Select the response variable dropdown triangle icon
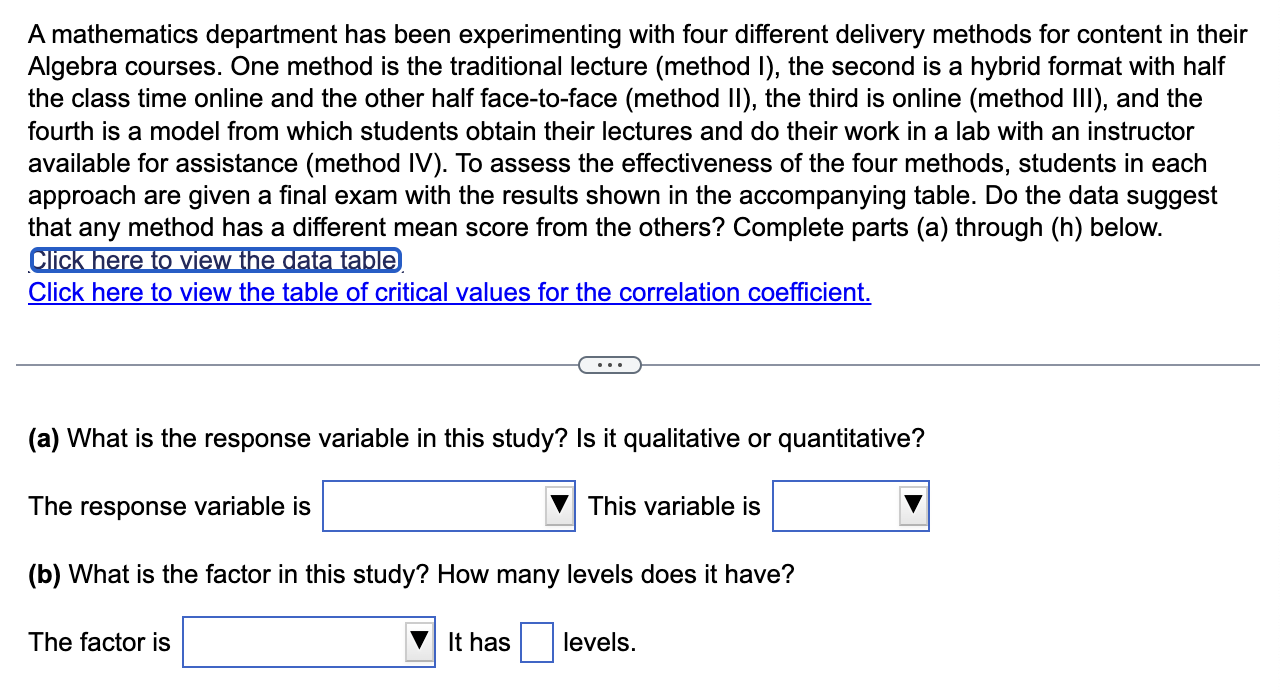This screenshot has height=694, width=1280. click(x=558, y=506)
